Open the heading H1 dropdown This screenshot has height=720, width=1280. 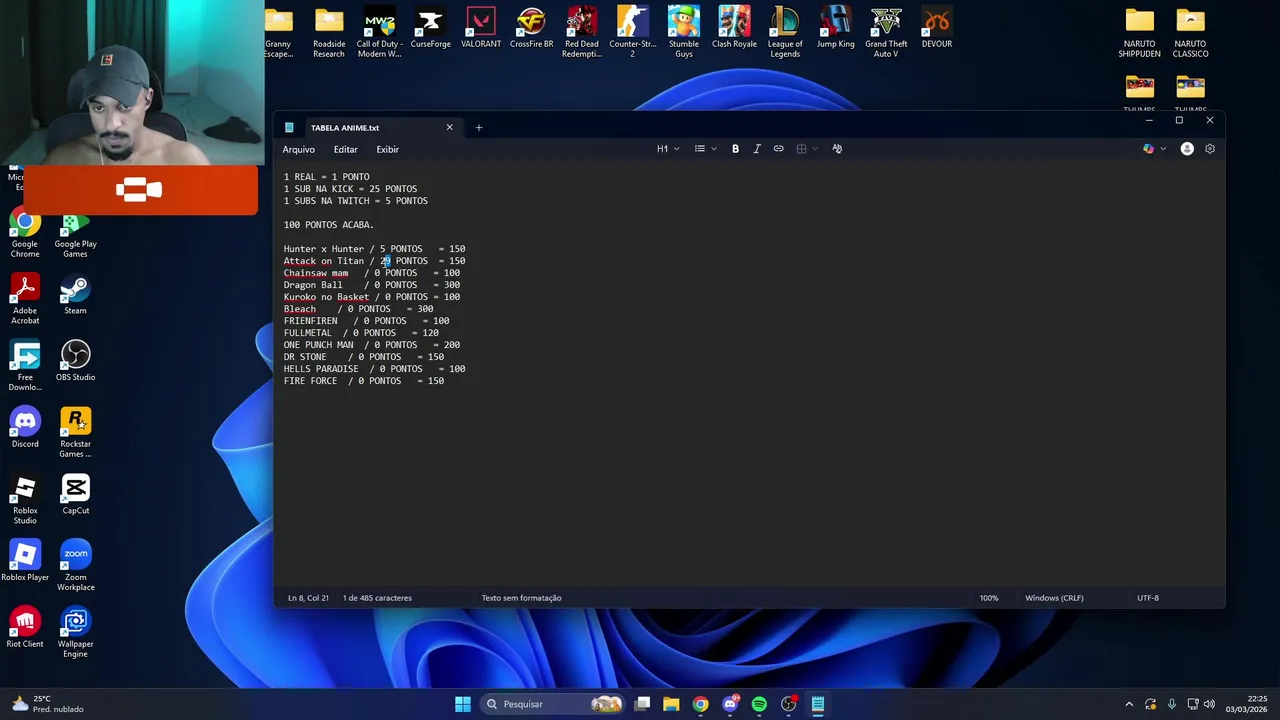pyautogui.click(x=667, y=149)
